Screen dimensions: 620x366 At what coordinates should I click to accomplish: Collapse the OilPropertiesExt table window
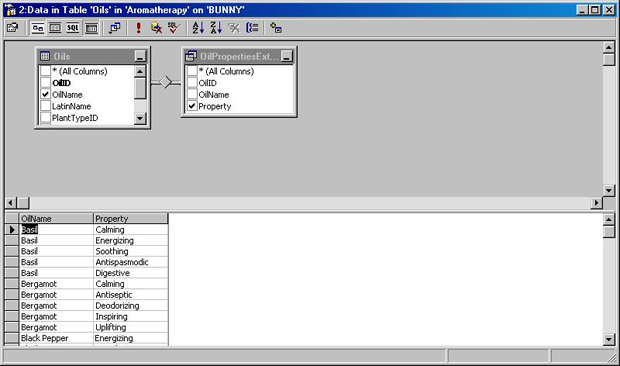[x=287, y=56]
